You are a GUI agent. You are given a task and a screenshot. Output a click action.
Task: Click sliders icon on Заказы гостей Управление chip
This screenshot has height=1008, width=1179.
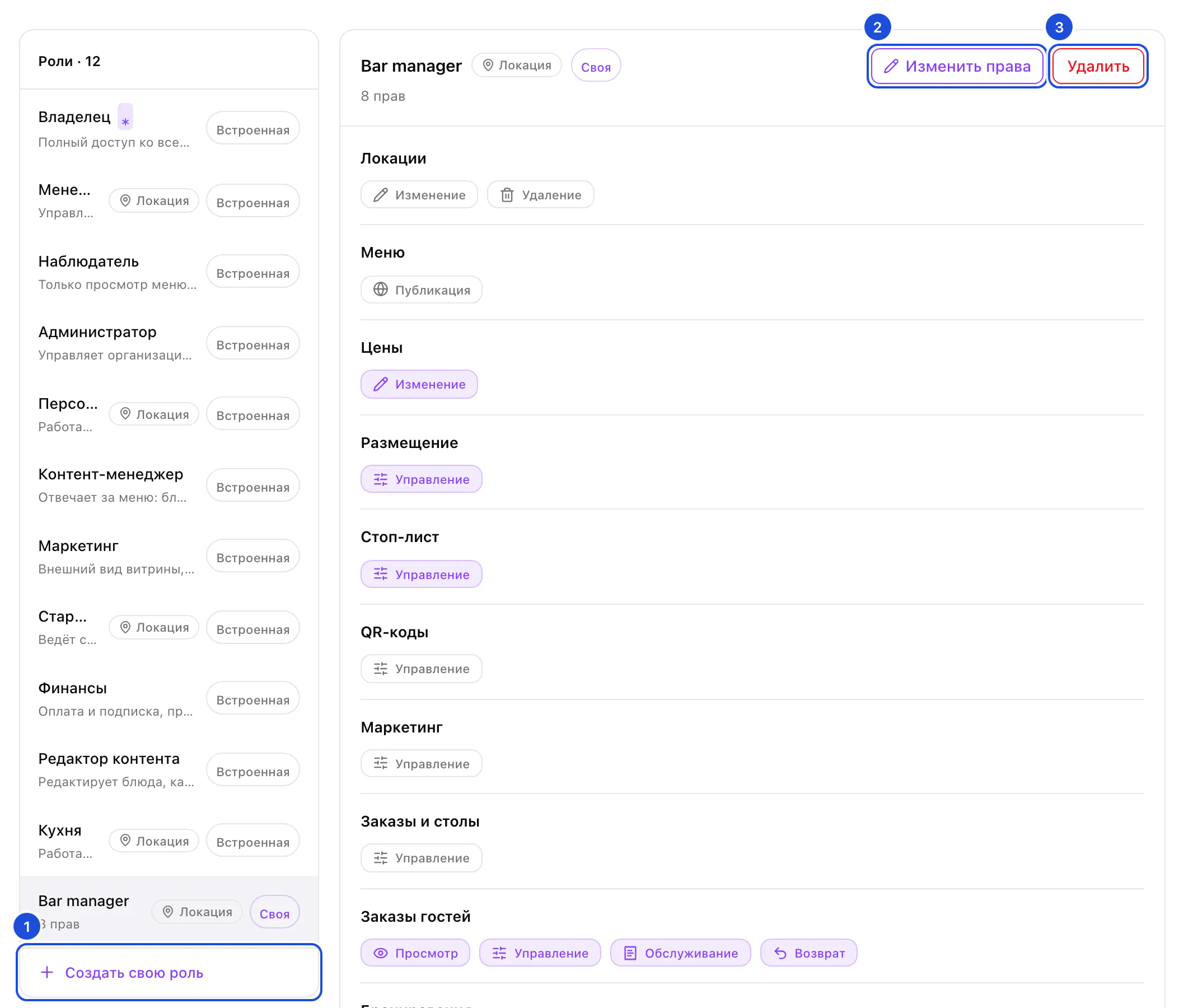(x=499, y=953)
